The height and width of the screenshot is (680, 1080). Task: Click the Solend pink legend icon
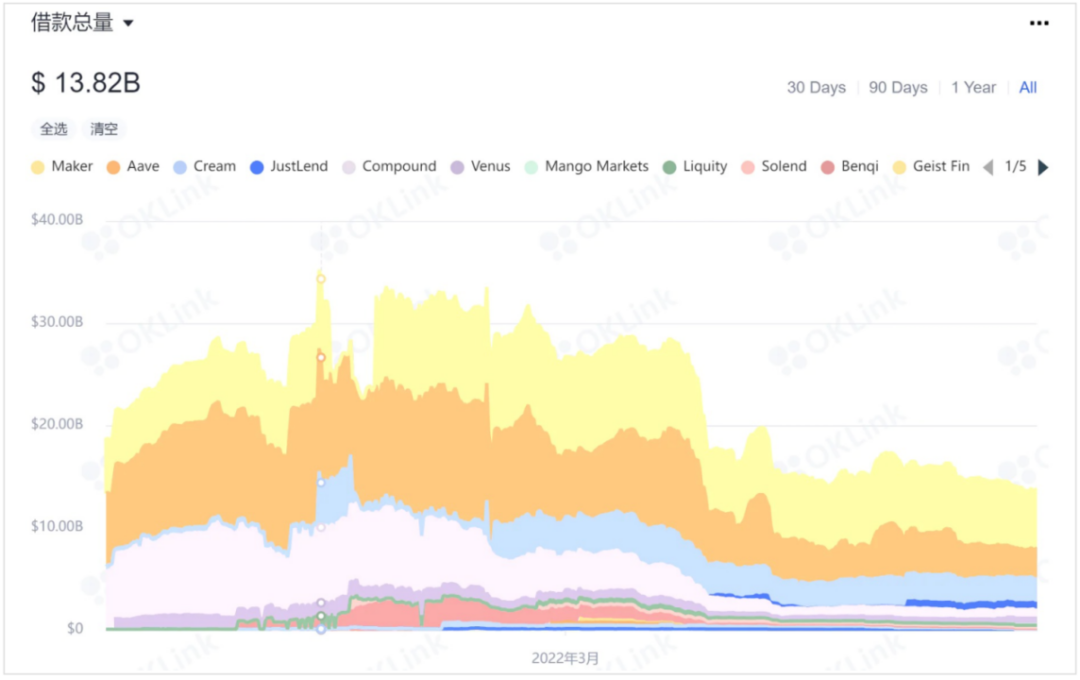point(747,167)
